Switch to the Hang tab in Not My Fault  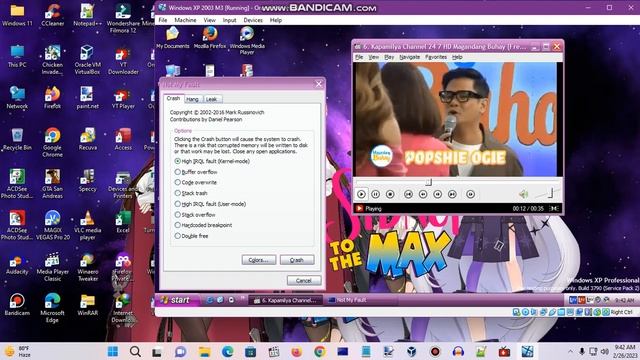(192, 99)
